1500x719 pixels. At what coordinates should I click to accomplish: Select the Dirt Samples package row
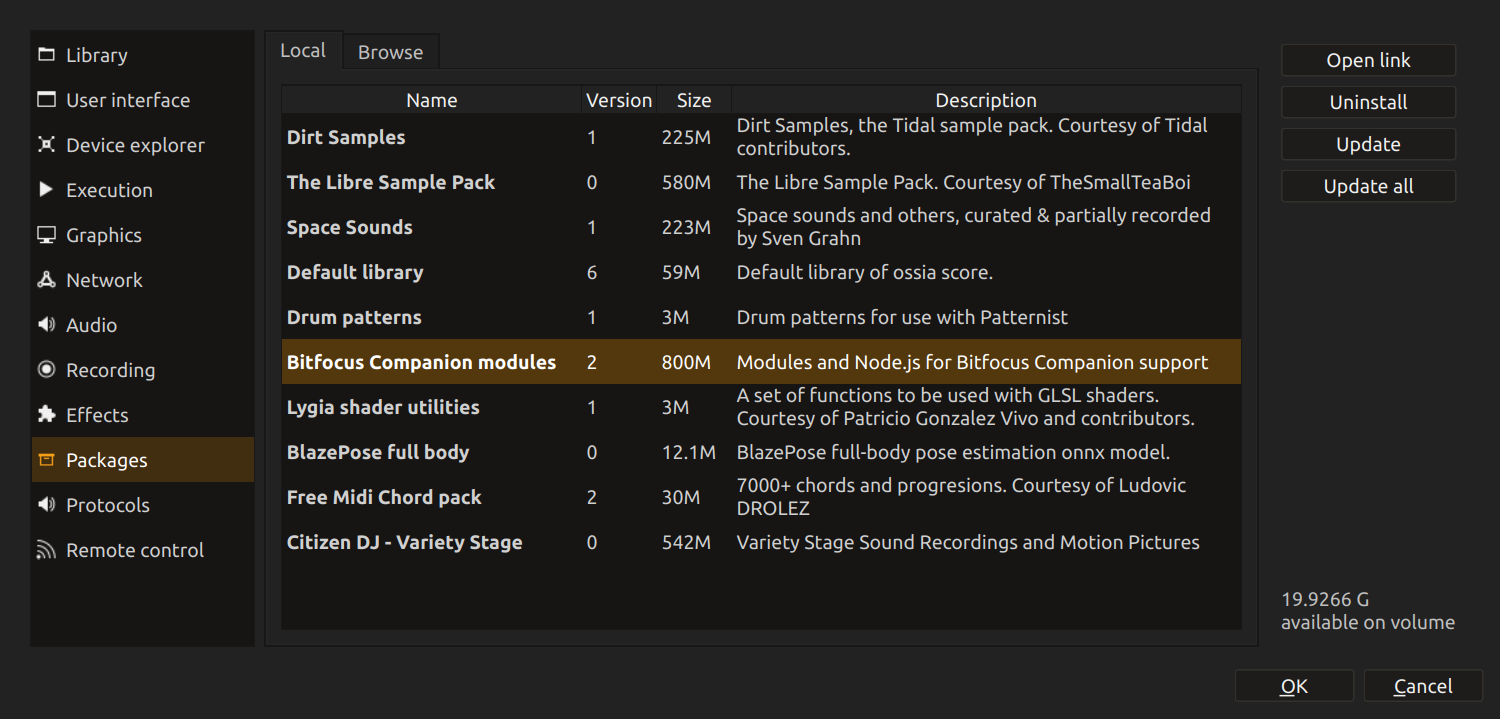pyautogui.click(x=346, y=137)
